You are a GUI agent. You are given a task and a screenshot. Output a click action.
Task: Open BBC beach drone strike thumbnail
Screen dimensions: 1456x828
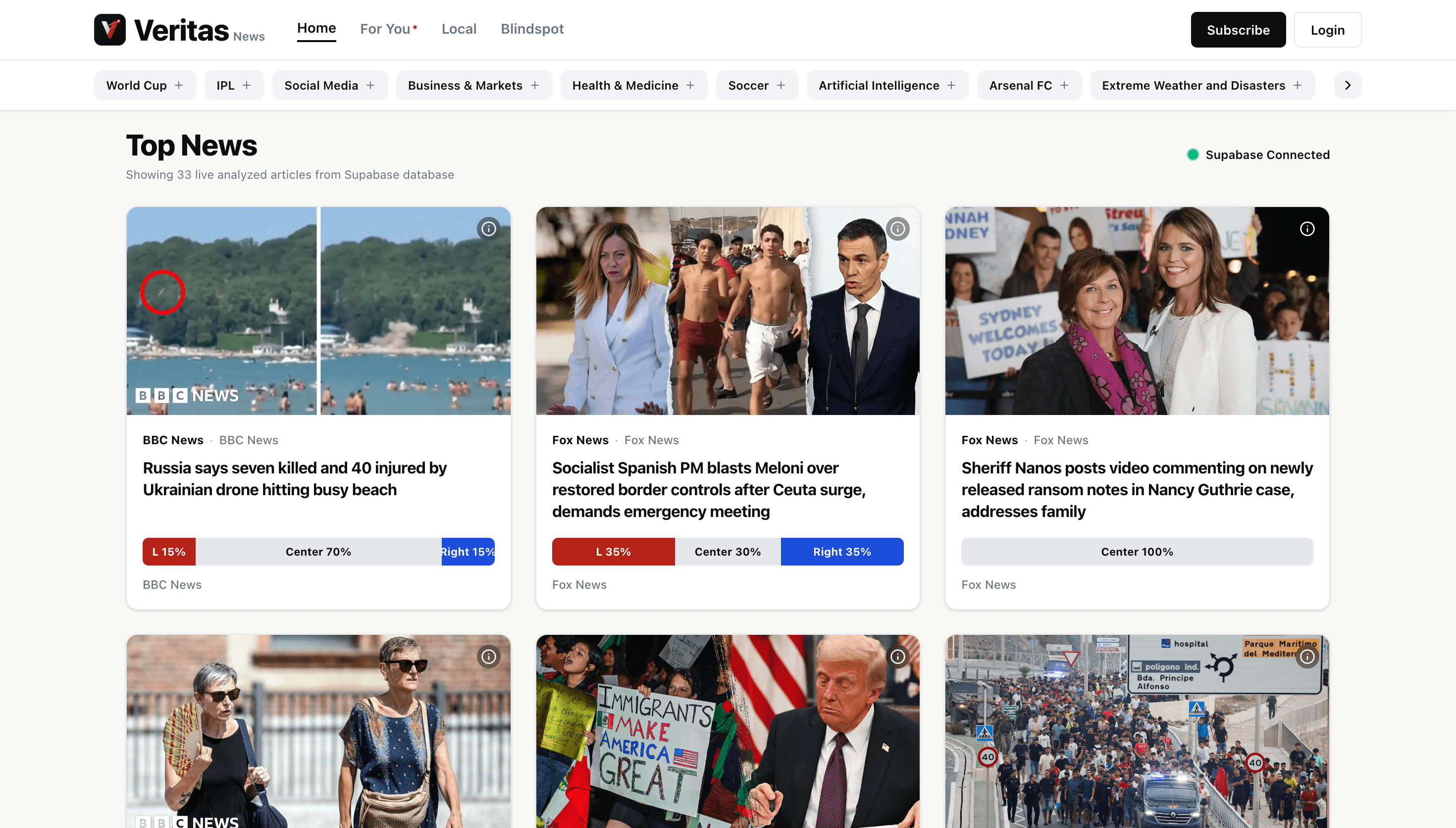tap(318, 311)
